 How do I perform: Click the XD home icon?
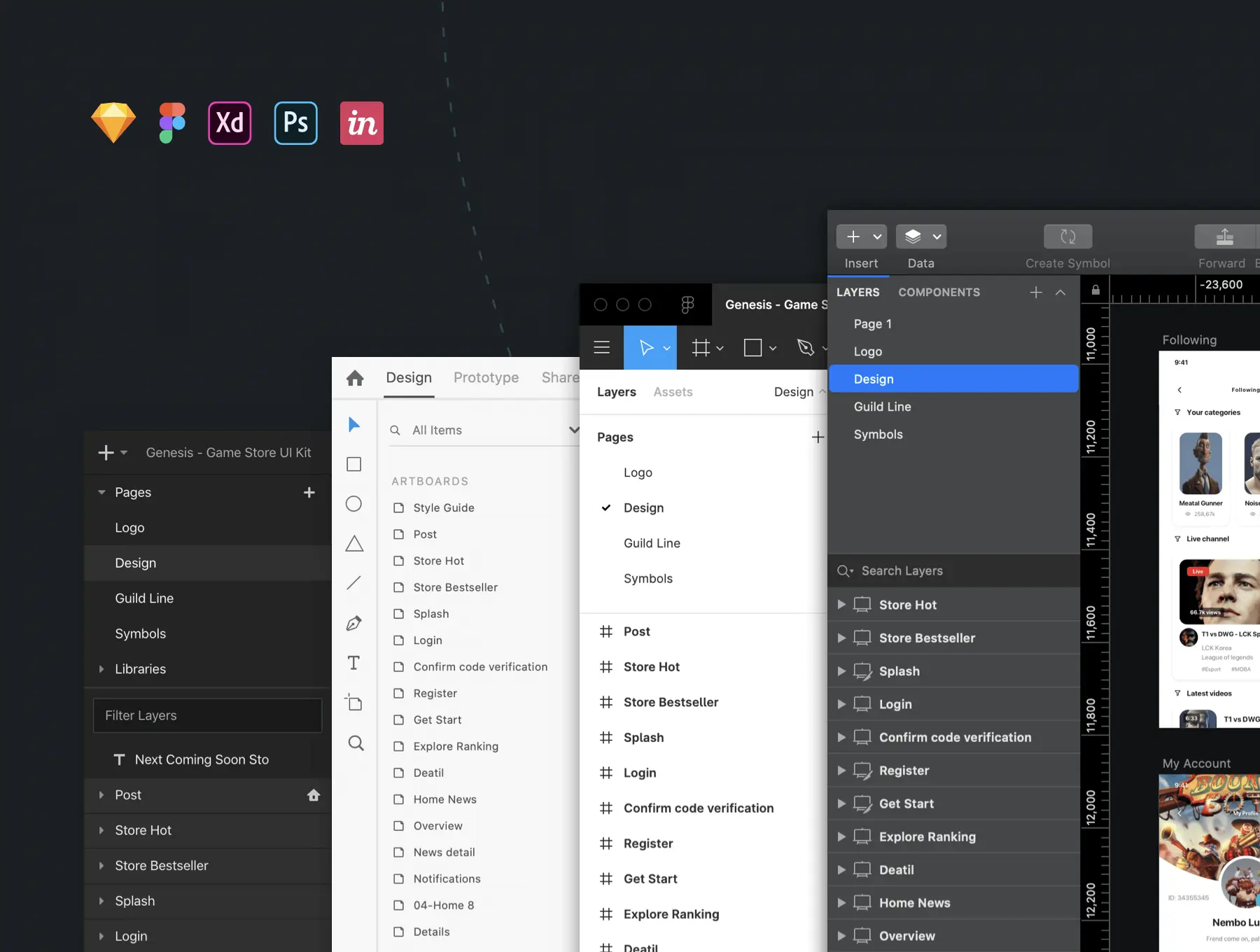[355, 378]
